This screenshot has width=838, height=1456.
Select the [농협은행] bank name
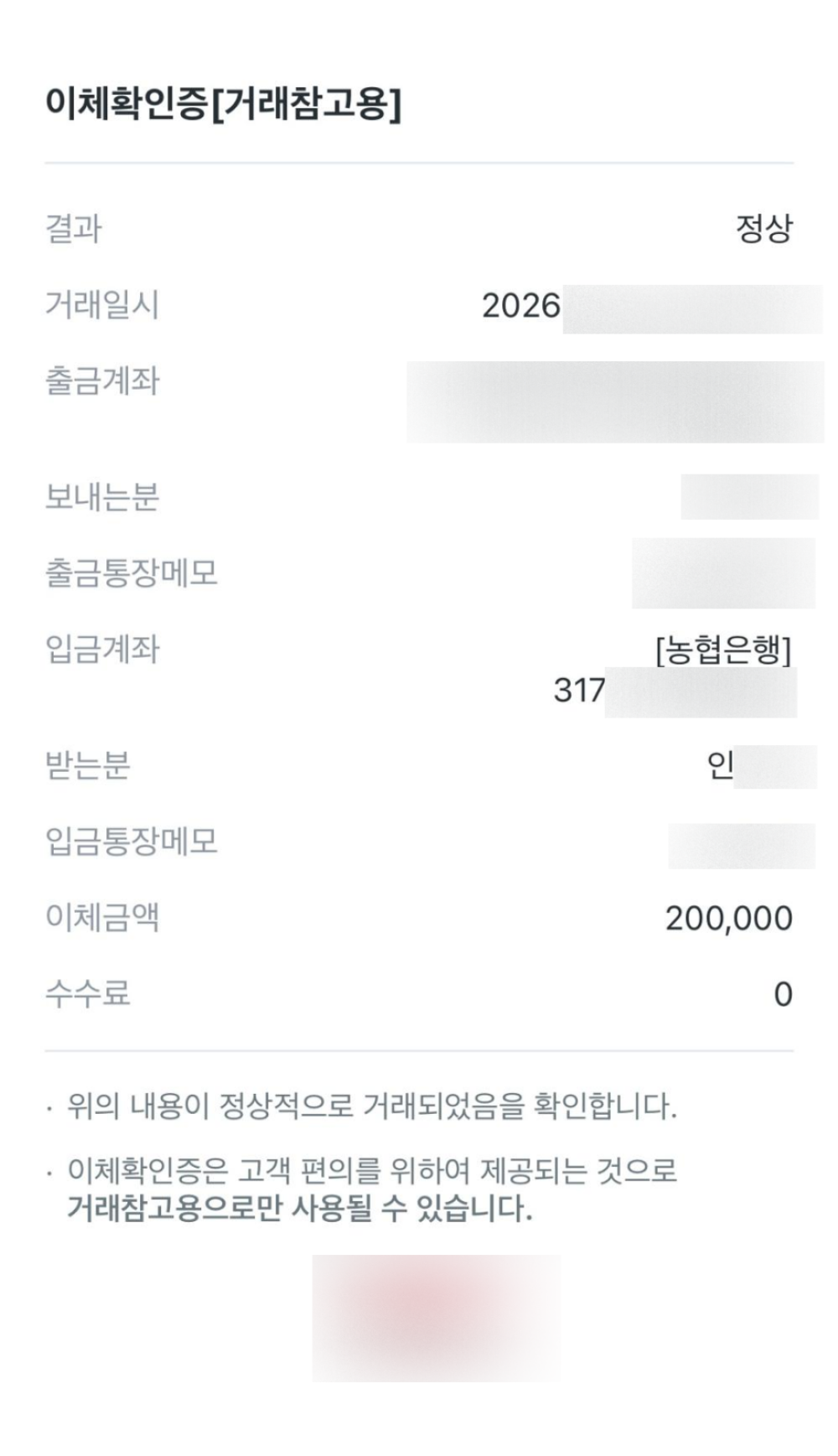coord(722,650)
